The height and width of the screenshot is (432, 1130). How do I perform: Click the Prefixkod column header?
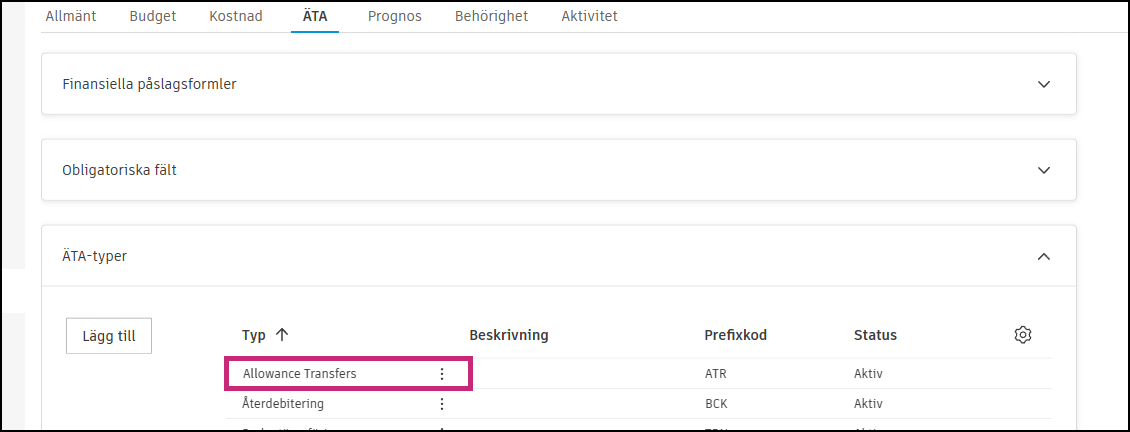pyautogui.click(x=735, y=335)
